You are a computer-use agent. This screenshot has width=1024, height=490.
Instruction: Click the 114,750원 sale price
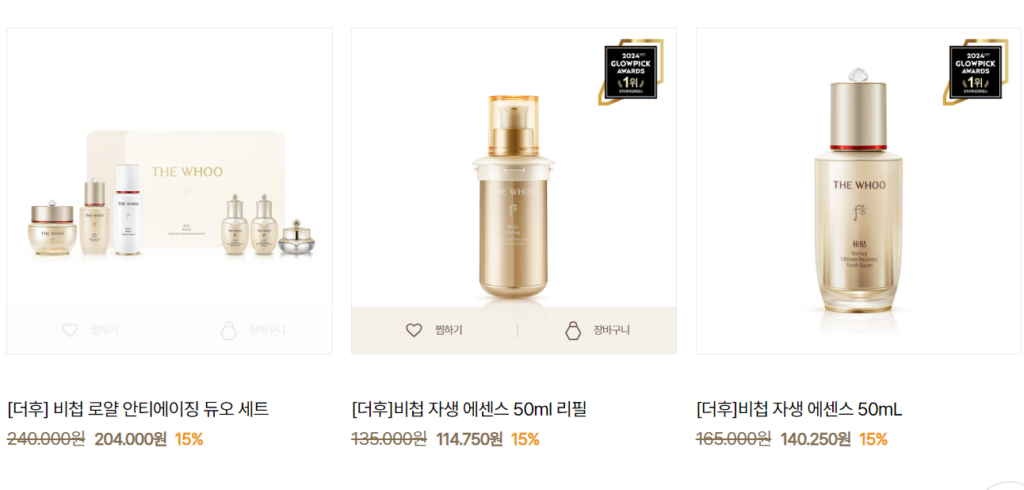pyautogui.click(x=470, y=439)
